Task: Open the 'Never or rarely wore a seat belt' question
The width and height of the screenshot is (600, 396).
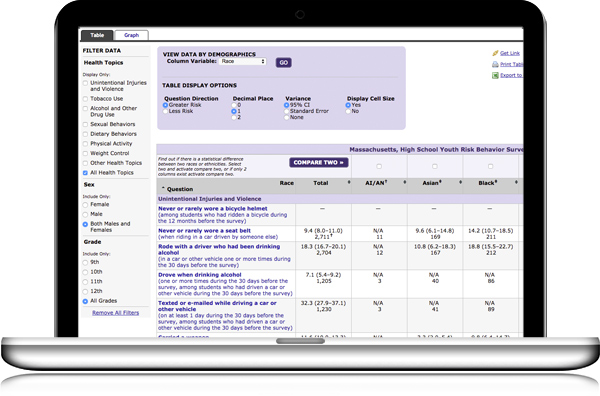Action: pos(204,231)
